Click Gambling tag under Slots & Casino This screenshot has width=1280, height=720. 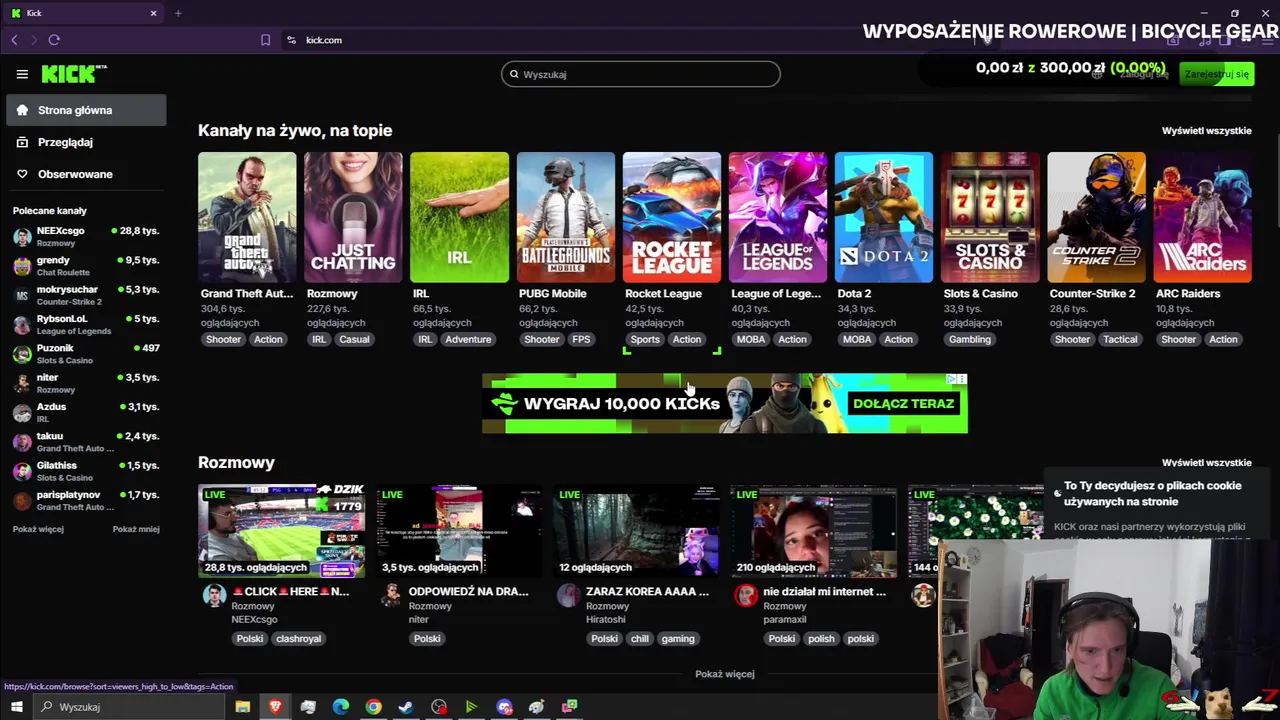click(970, 340)
